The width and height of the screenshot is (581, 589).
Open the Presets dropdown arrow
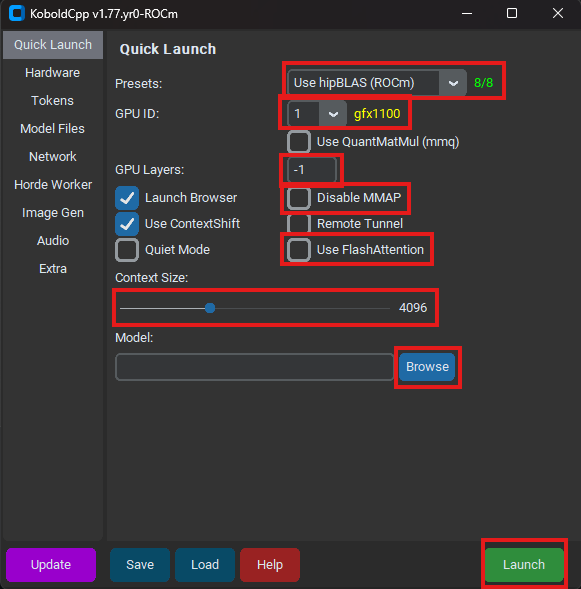(453, 83)
